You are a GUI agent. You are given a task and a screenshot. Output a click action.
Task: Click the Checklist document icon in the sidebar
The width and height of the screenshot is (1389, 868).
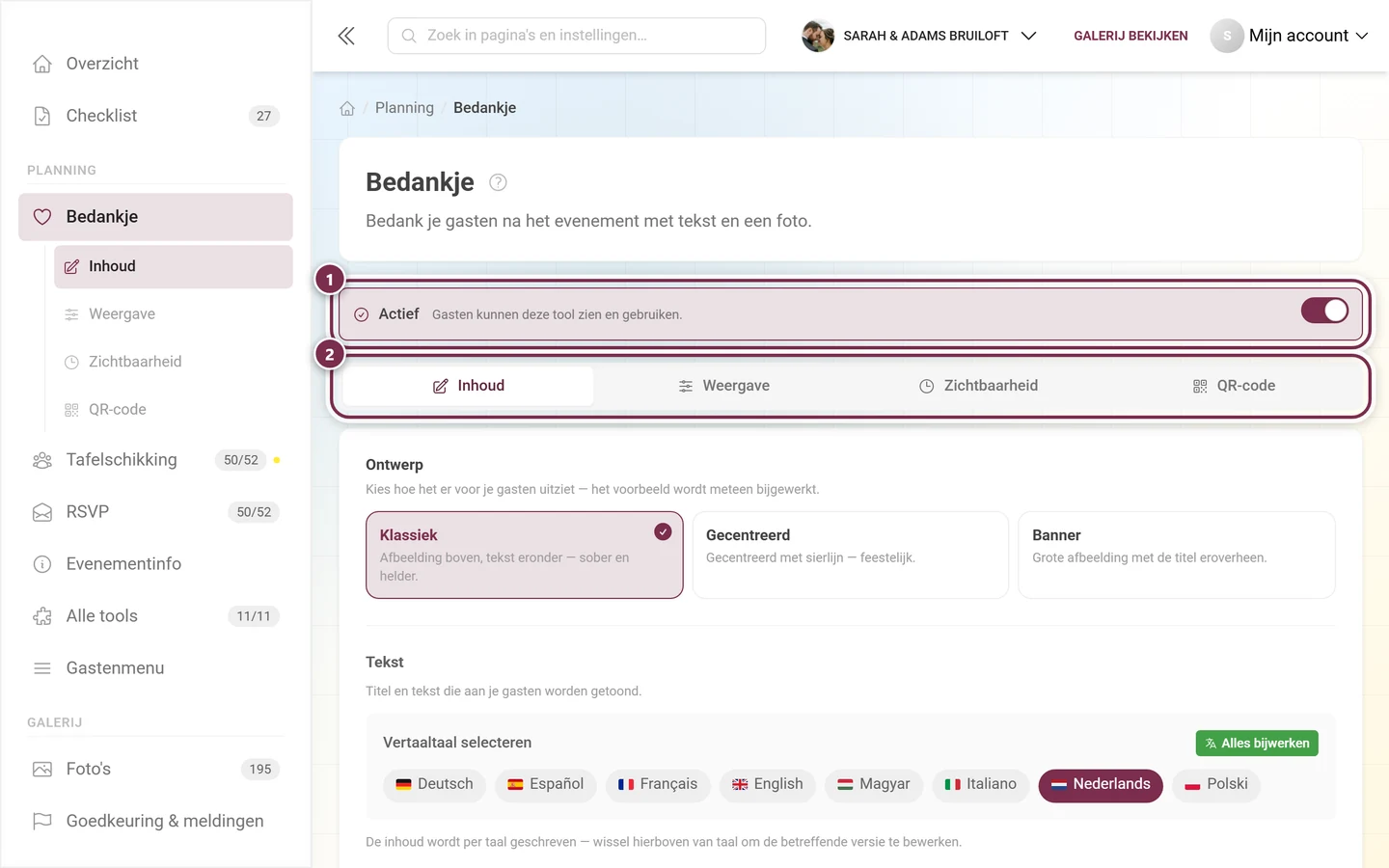tap(42, 116)
